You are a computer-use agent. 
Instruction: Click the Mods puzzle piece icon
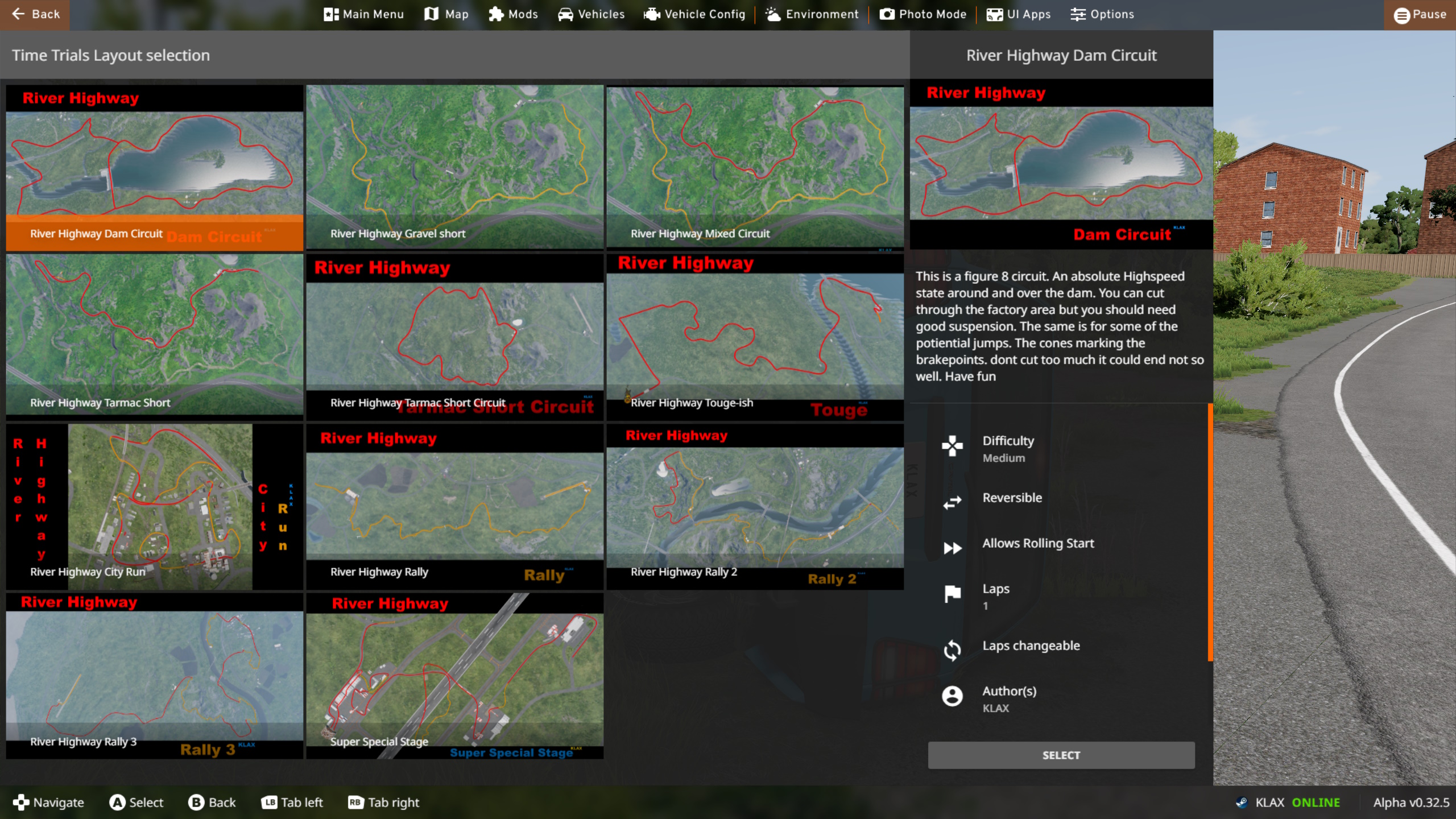click(496, 14)
